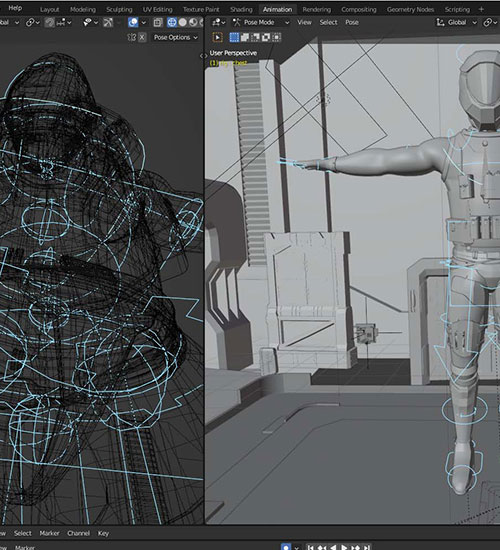This screenshot has width=500, height=550.
Task: Toggle the X mirror axis button
Action: click(x=142, y=38)
